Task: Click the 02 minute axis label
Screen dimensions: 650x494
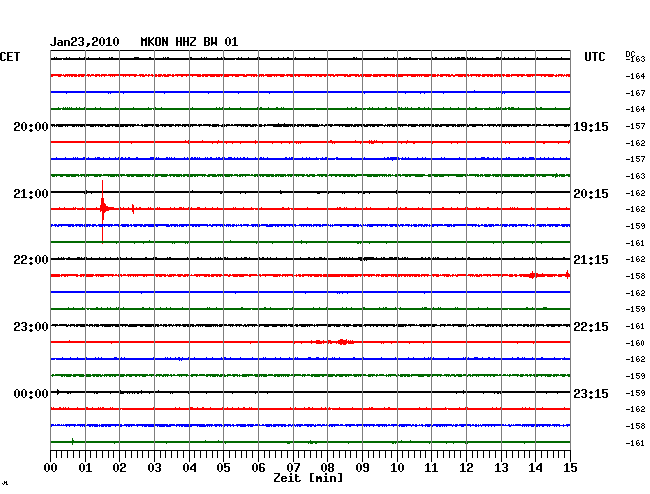Action: [x=119, y=468]
